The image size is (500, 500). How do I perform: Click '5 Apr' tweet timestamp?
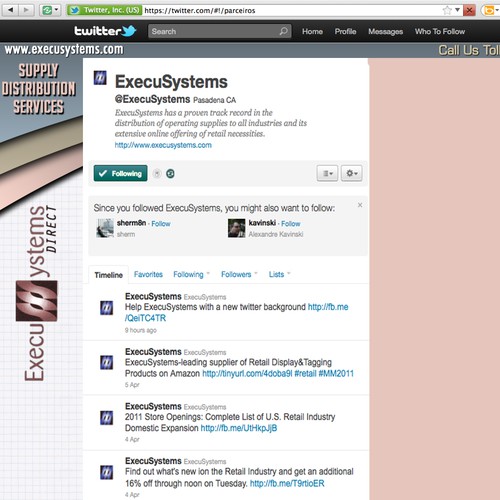tap(132, 385)
